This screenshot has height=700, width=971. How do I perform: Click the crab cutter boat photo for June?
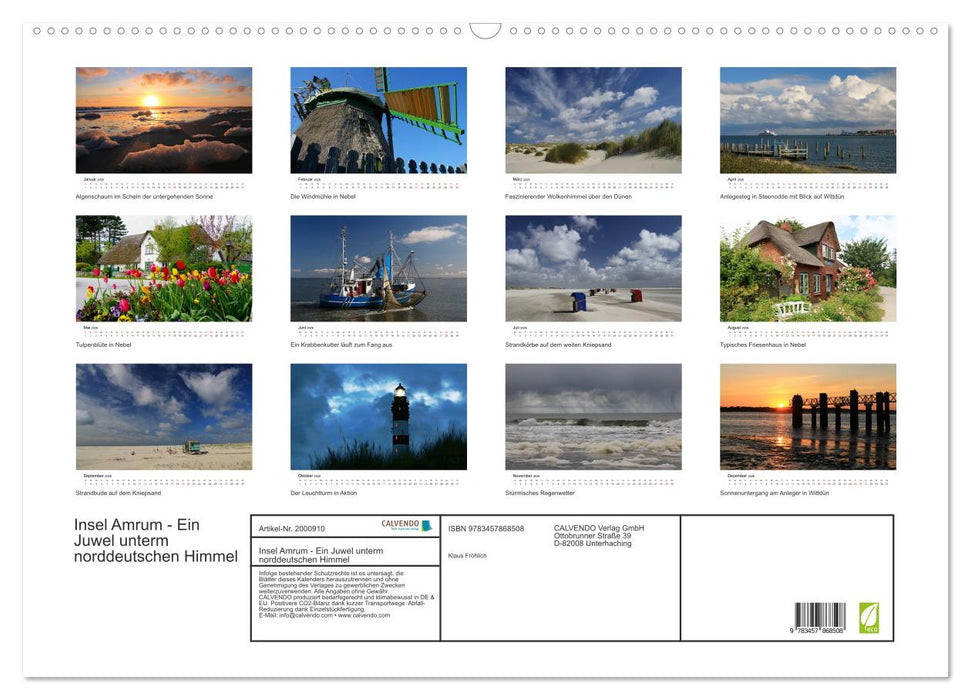[378, 268]
